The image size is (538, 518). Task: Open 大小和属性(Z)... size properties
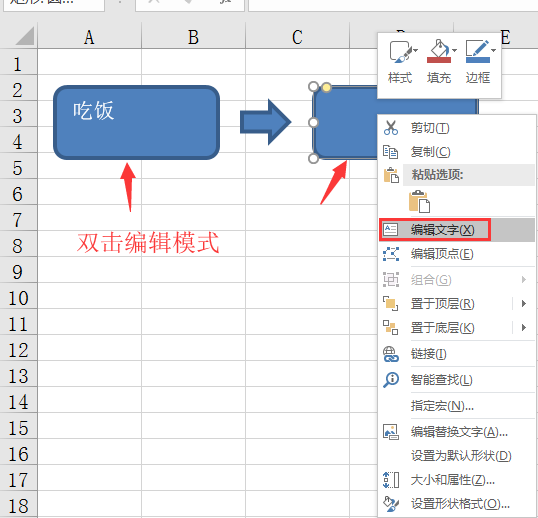tap(457, 480)
